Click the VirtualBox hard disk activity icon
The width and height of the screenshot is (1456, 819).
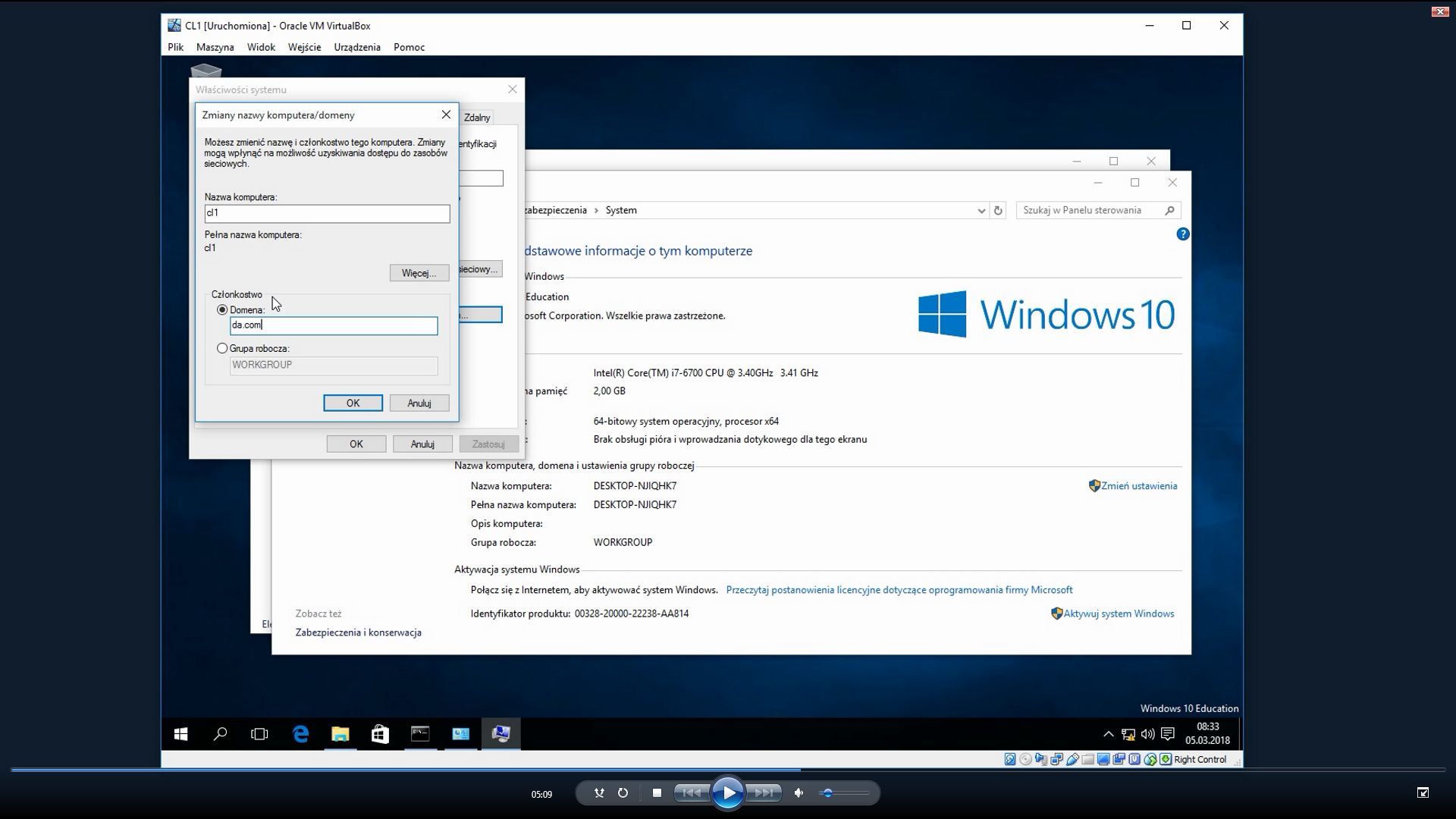pos(1009,759)
